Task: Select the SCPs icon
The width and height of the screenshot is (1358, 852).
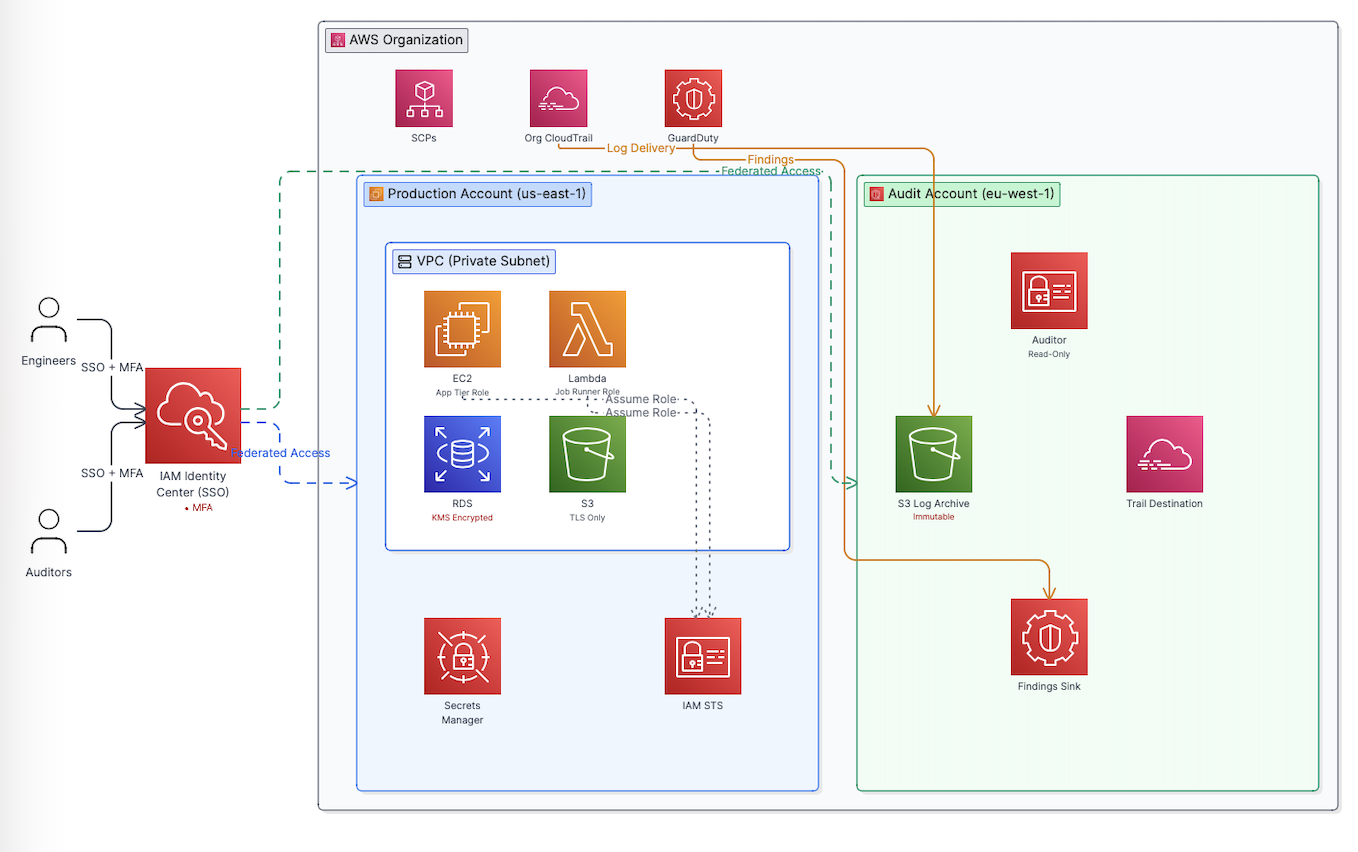Action: (424, 98)
